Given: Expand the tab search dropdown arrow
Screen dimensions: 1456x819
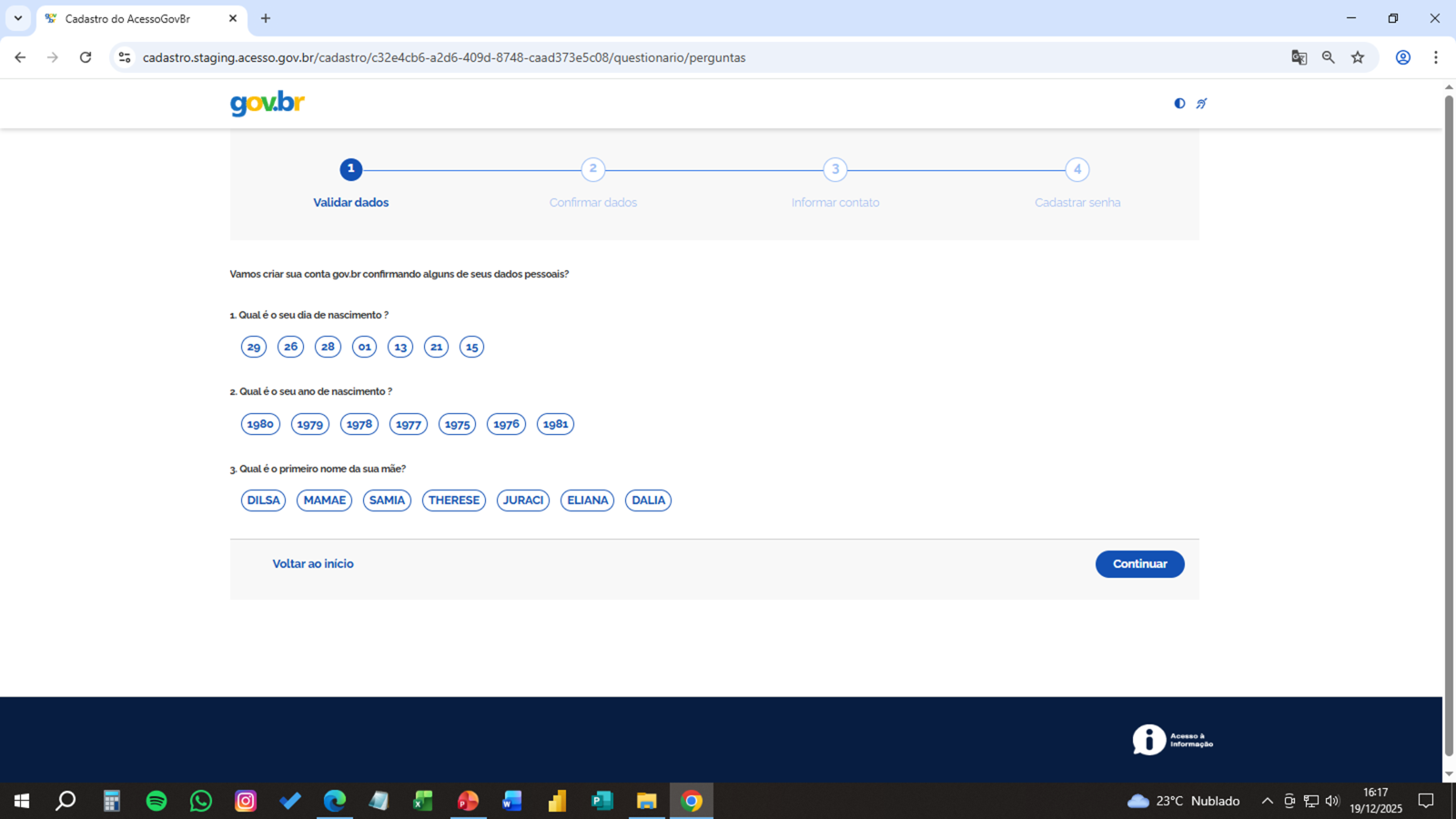Looking at the screenshot, I should click(18, 18).
